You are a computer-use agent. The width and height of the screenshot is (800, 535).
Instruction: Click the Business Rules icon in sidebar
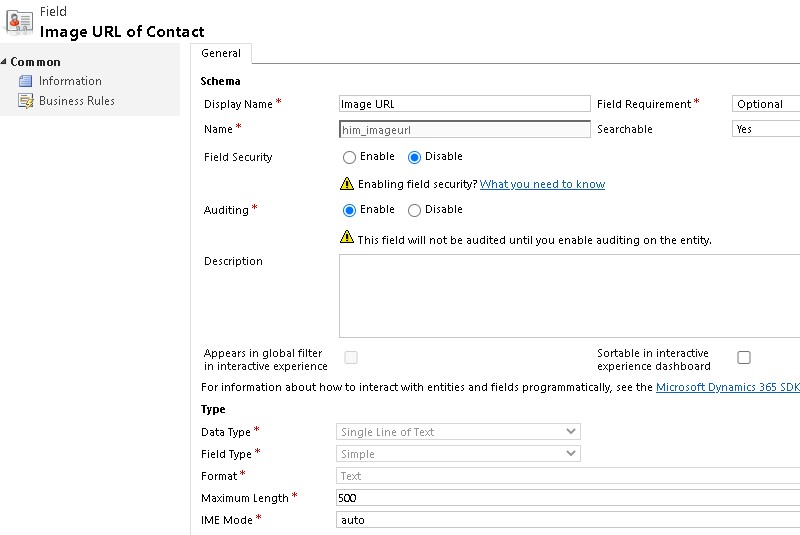[x=26, y=101]
